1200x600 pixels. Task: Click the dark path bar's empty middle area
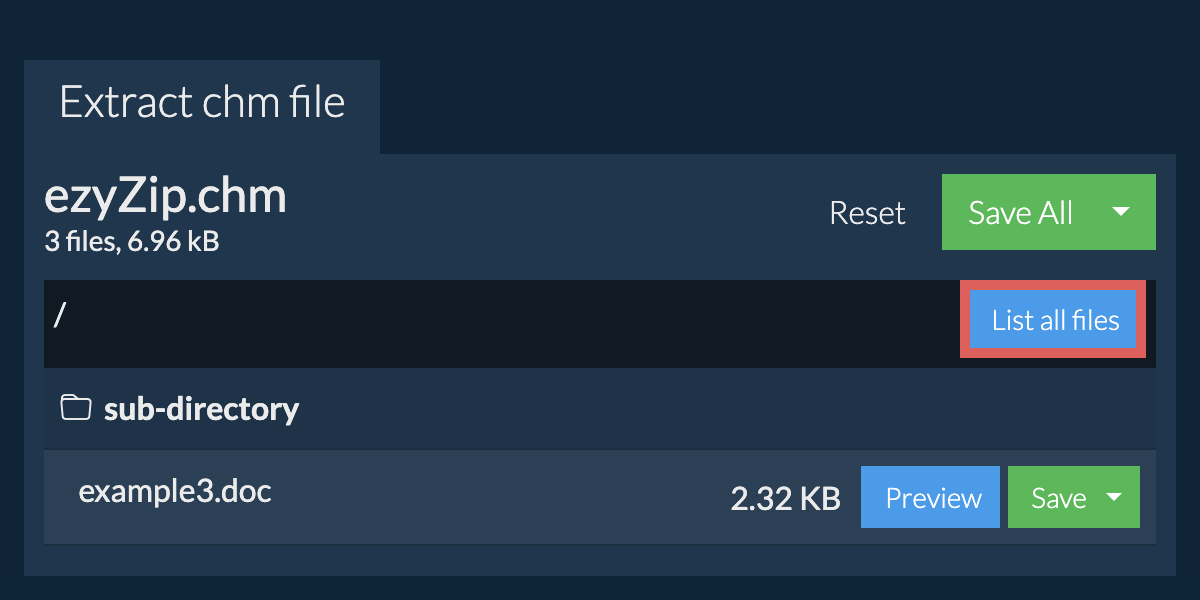coord(500,322)
